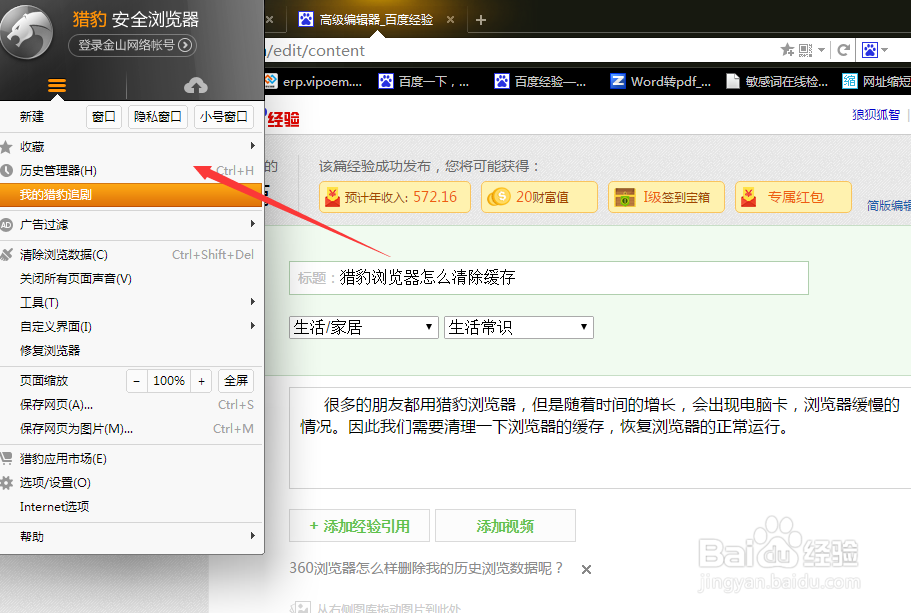911x613 pixels.
Task: Expand the 工具(T) submenu
Action: pos(131,302)
